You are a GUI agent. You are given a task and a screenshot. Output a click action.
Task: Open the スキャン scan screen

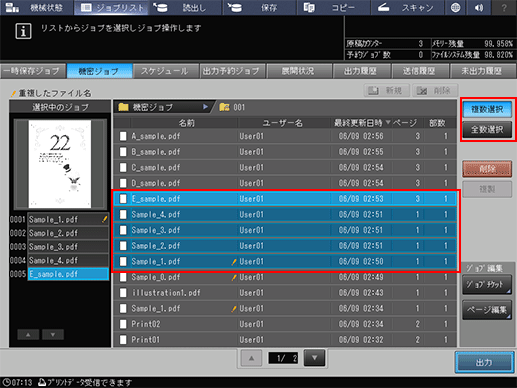point(407,7)
